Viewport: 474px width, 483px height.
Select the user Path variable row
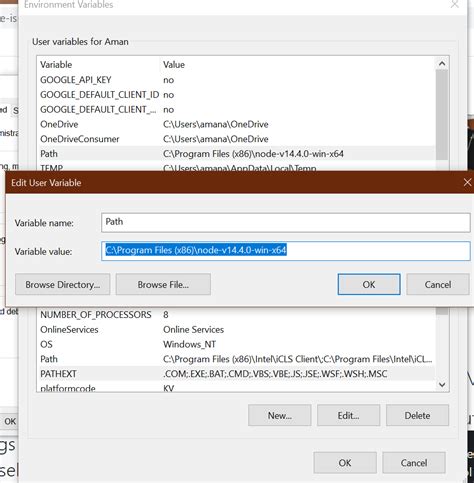click(x=236, y=154)
